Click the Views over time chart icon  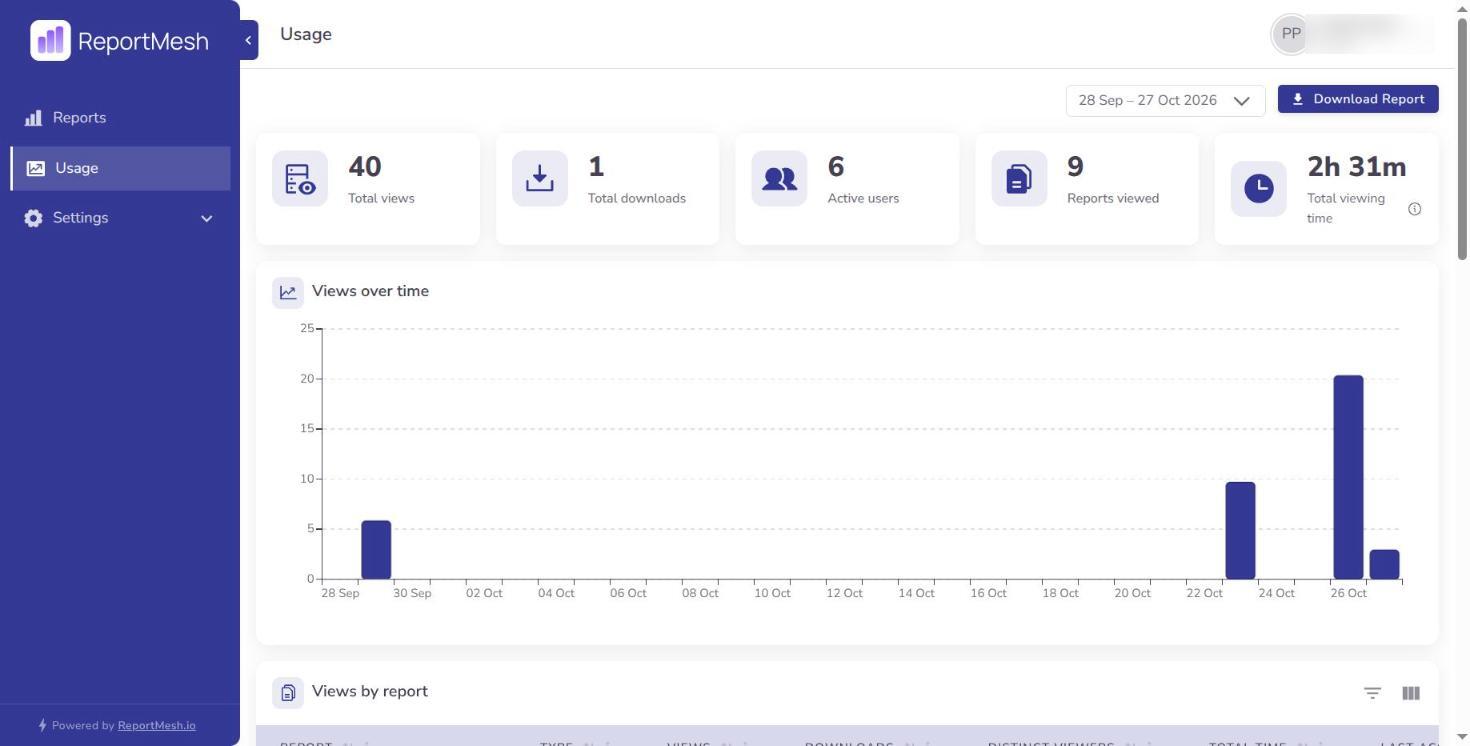click(x=288, y=292)
